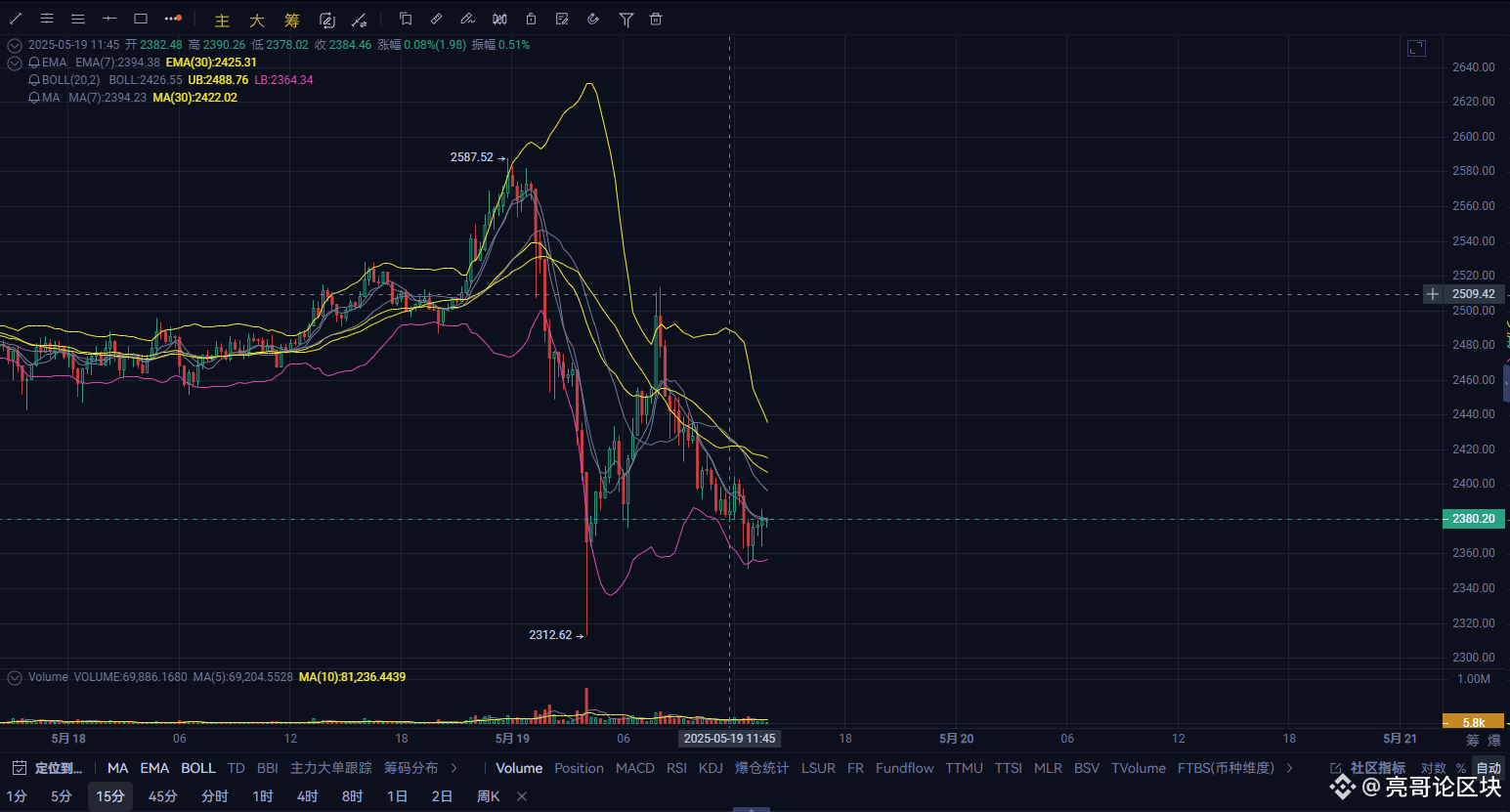The image size is (1510, 812).
Task: Toggle the BOLL main indicator
Action: 198,768
